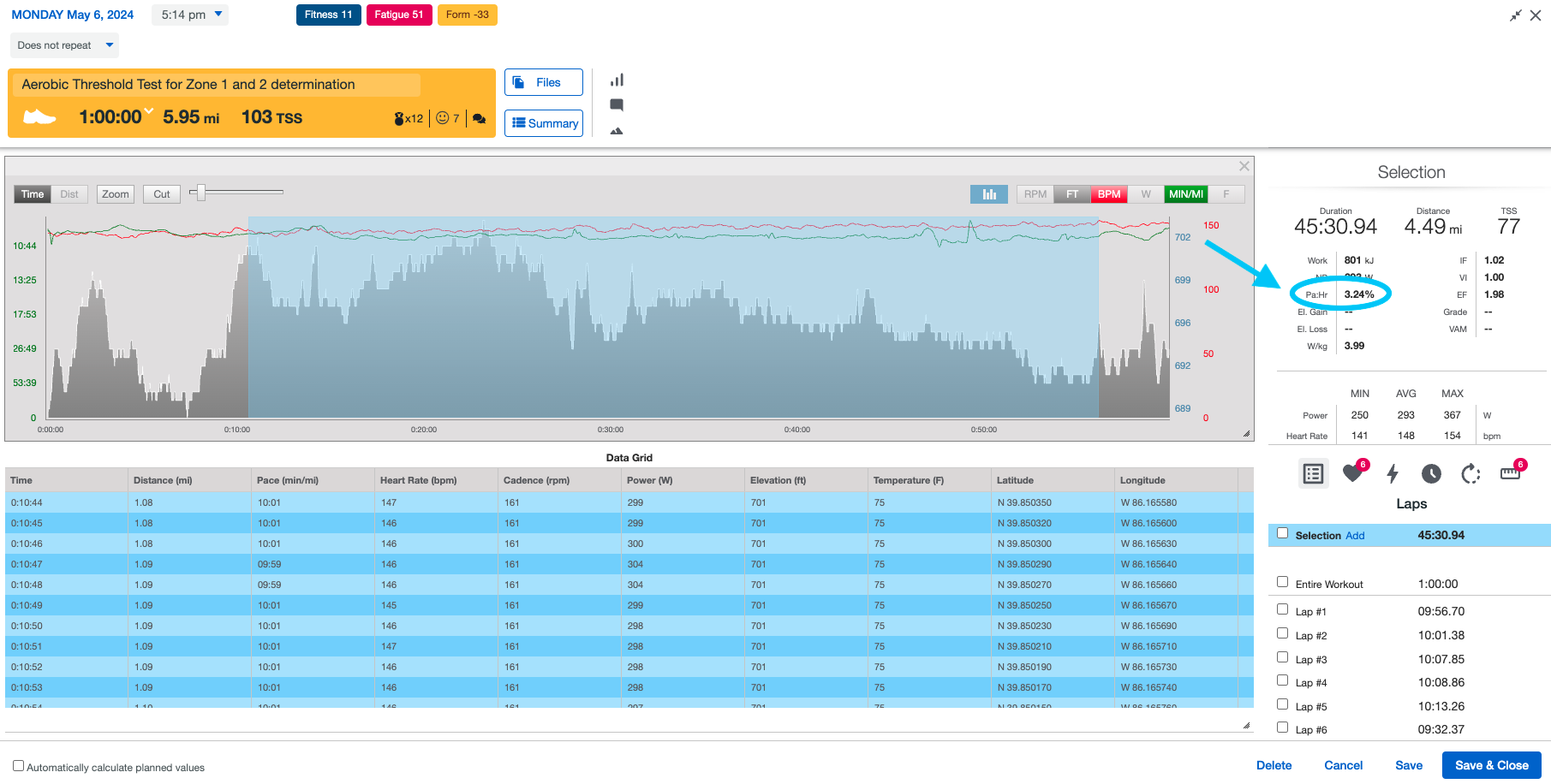Open the pace clock icon
Viewport: 1551px width, 784px height.
point(1431,473)
